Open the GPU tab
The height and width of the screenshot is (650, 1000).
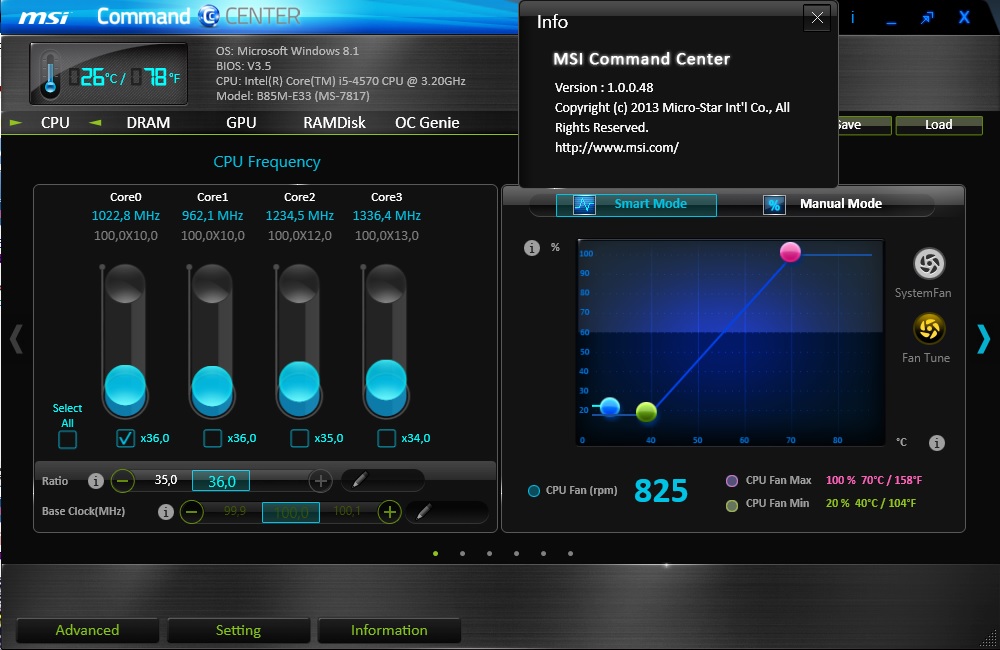coord(241,122)
